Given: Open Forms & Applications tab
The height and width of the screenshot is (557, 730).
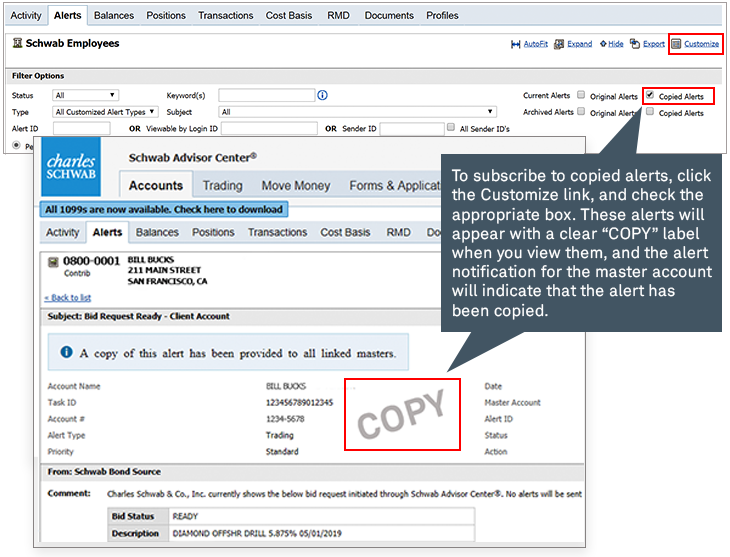Looking at the screenshot, I should point(395,185).
